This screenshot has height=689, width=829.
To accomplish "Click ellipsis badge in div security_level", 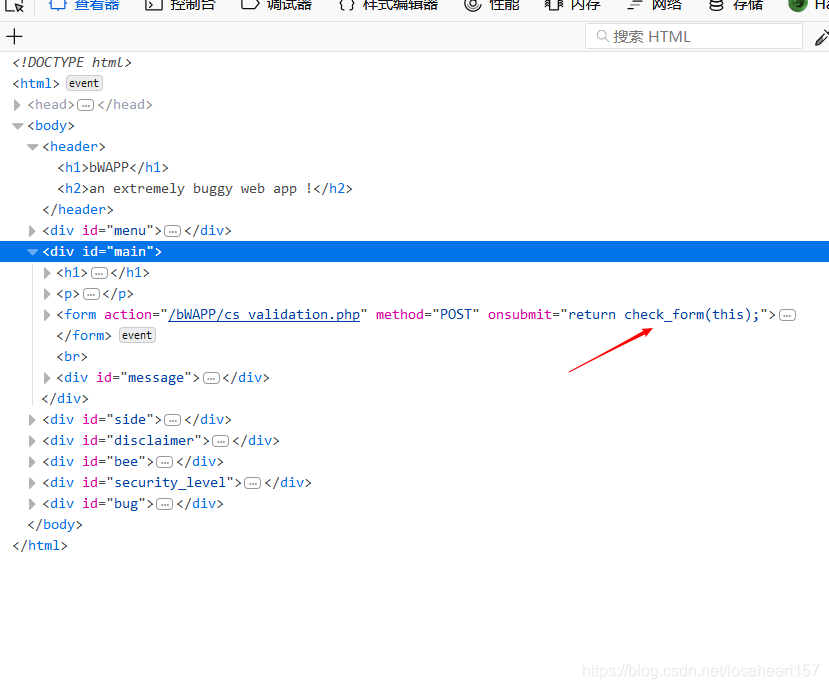I will point(253,483).
